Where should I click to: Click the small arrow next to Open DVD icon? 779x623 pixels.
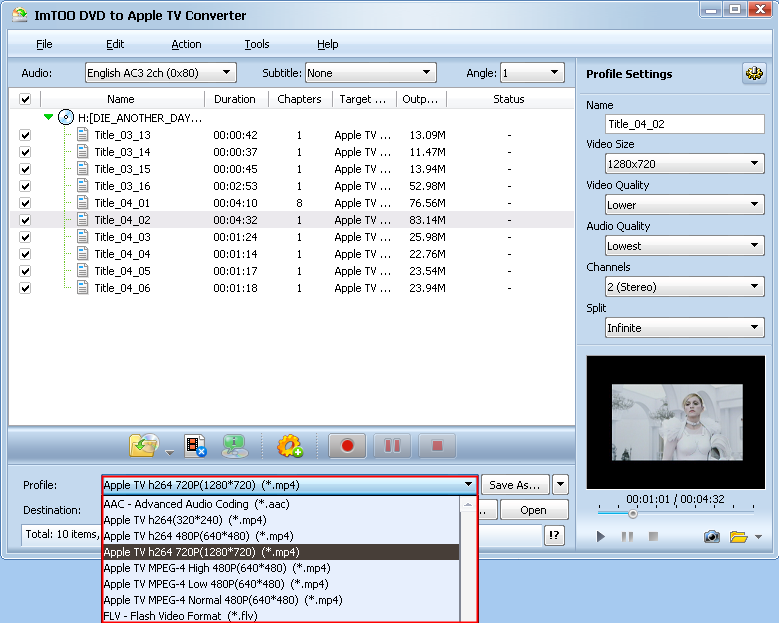pyautogui.click(x=169, y=453)
